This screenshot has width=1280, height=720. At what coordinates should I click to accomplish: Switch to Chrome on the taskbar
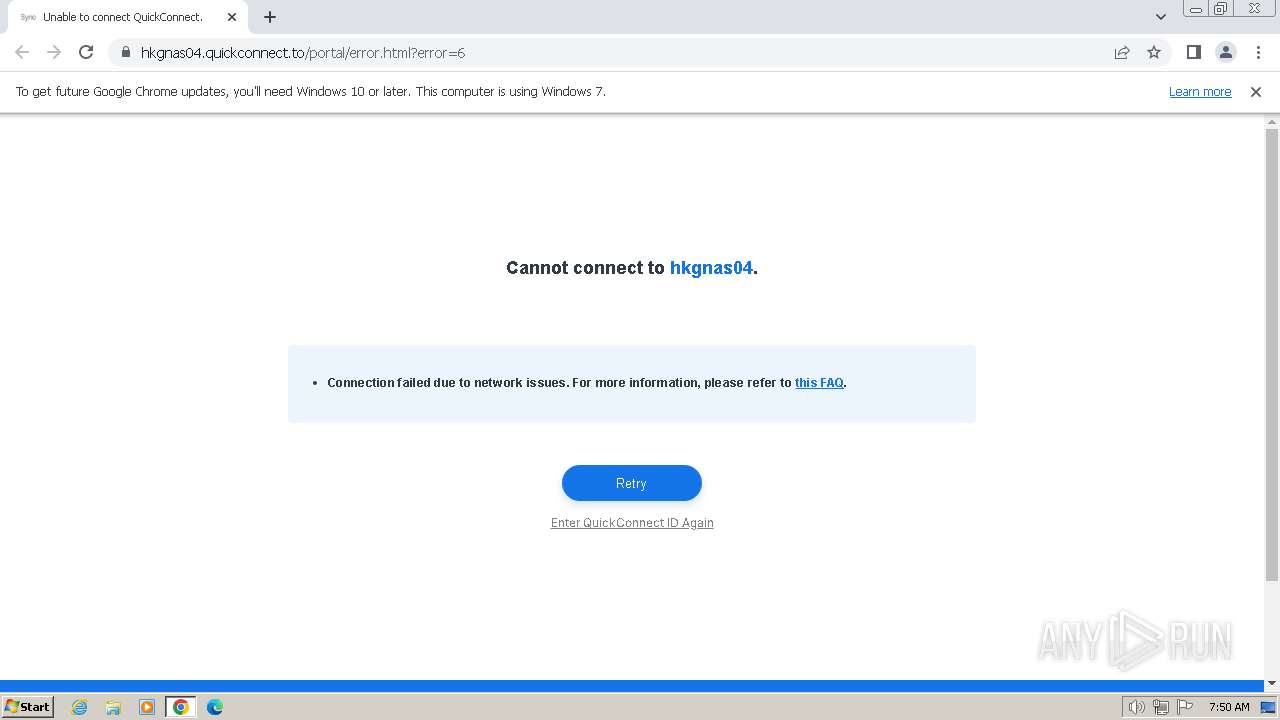[181, 707]
